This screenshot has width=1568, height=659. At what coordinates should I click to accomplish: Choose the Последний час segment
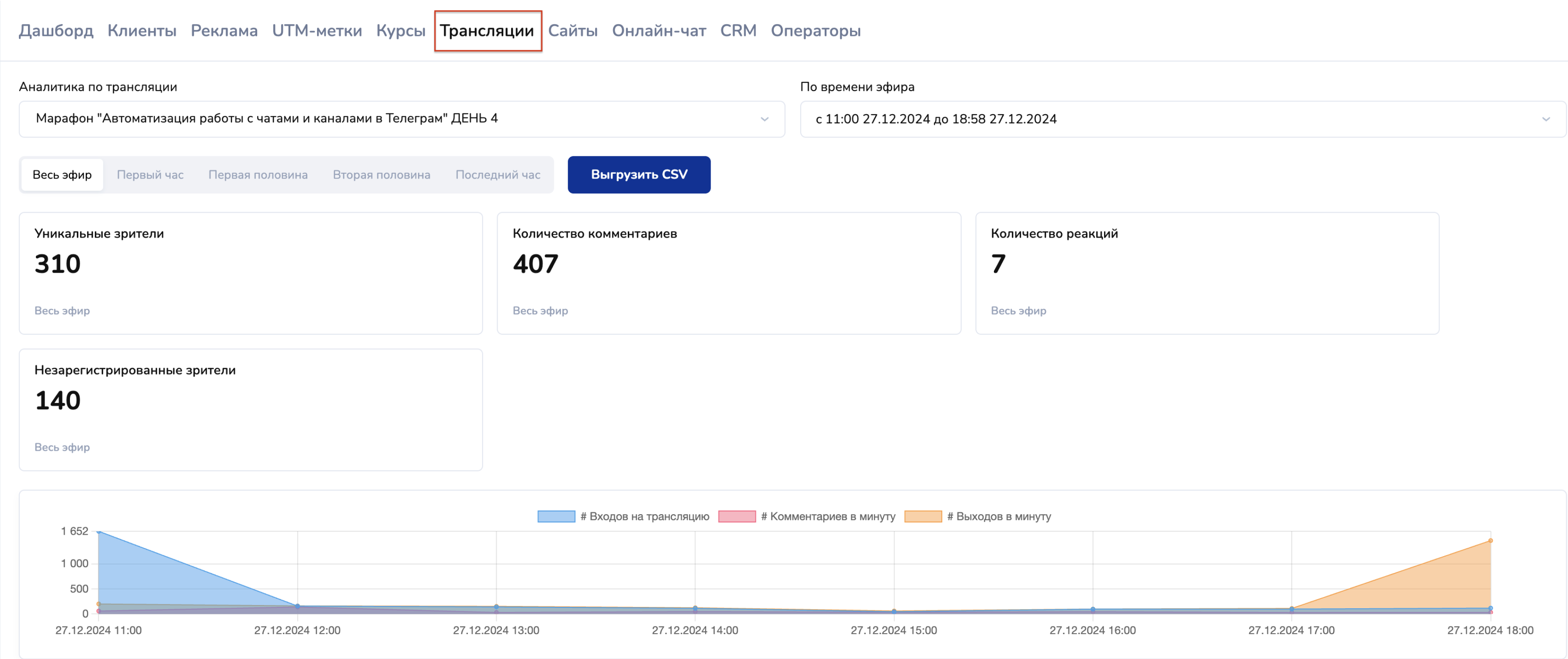497,175
